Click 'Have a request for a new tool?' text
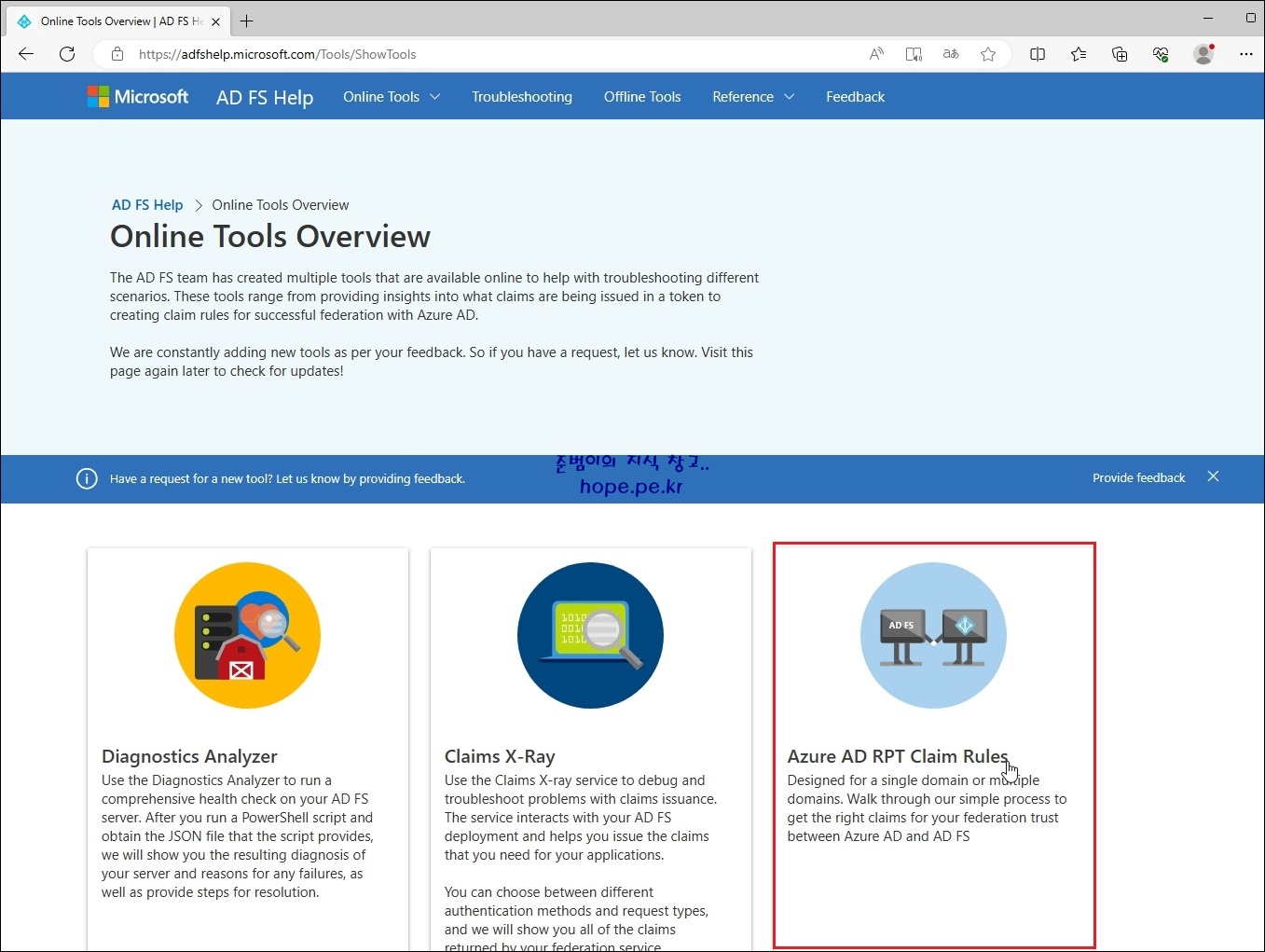The image size is (1265, 952). (x=191, y=479)
